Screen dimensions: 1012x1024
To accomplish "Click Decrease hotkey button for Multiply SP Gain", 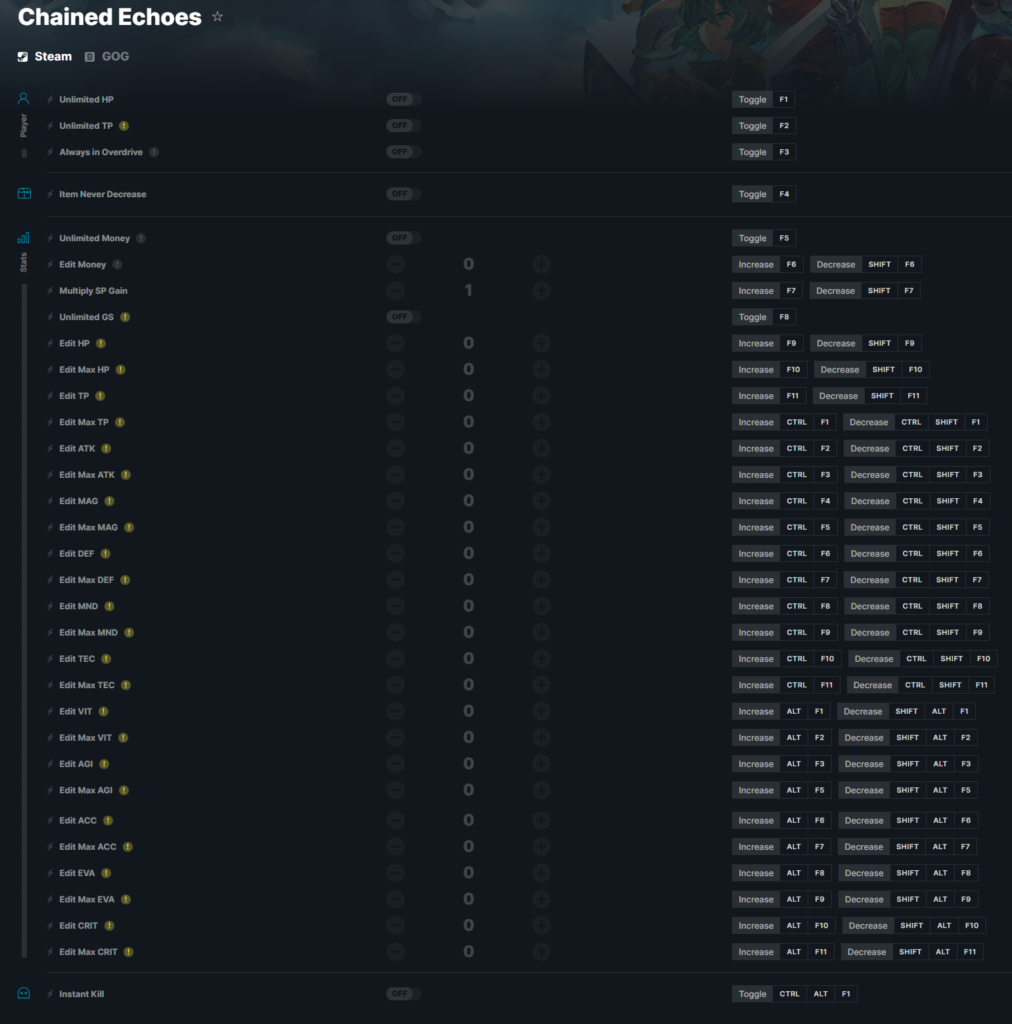I will [x=835, y=291].
